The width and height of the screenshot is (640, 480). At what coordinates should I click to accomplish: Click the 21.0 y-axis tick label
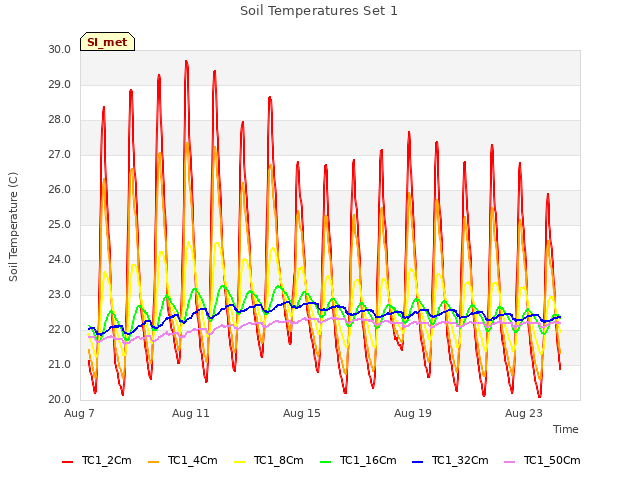point(60,365)
